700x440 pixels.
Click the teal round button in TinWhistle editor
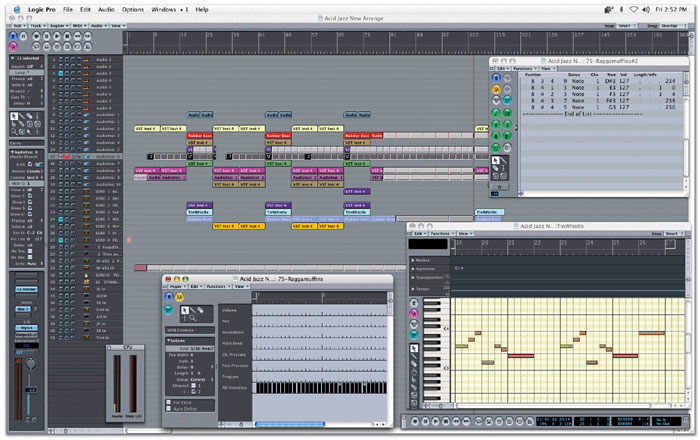coord(414,335)
